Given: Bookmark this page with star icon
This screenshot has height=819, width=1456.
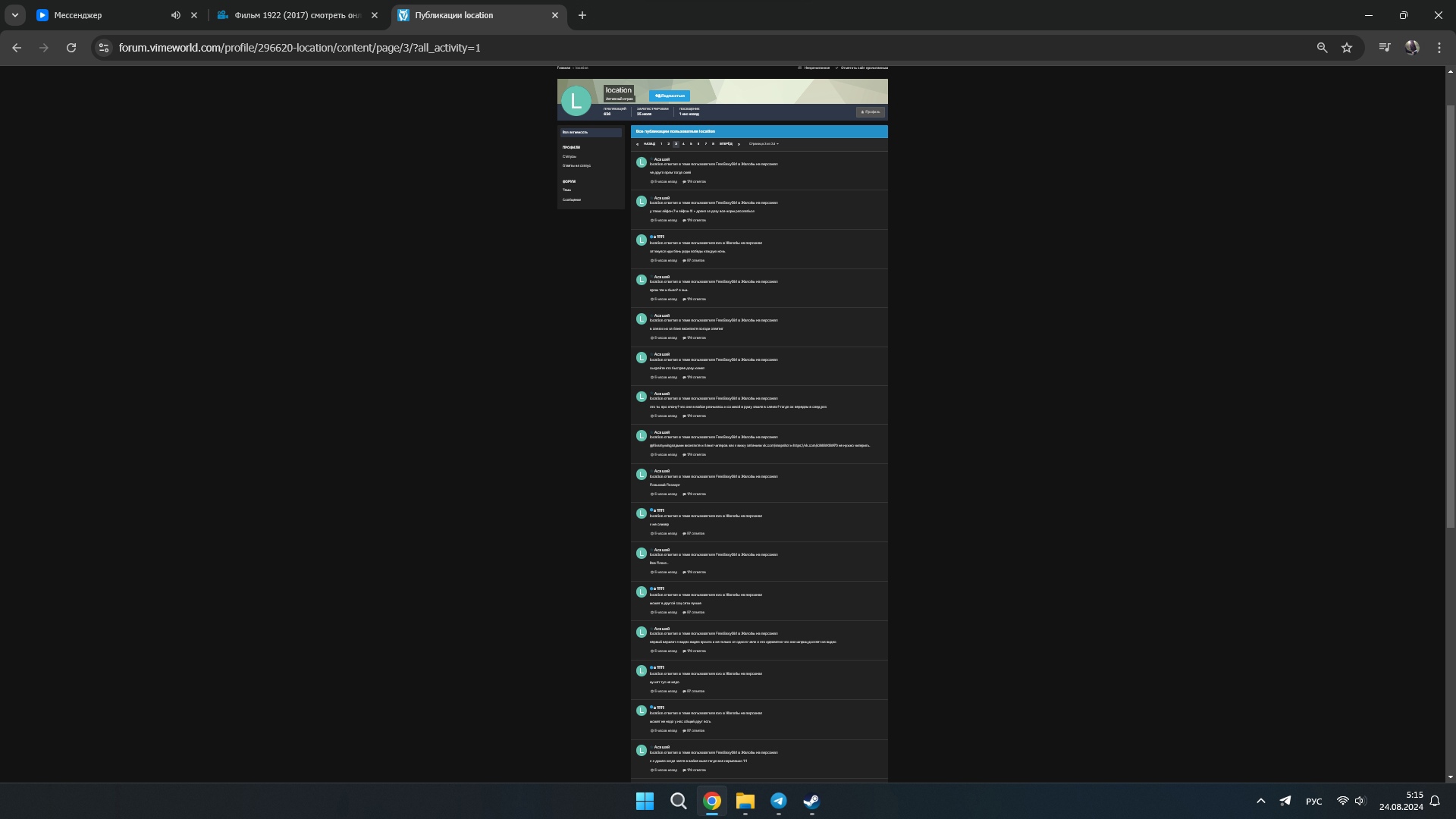Looking at the screenshot, I should (x=1347, y=48).
